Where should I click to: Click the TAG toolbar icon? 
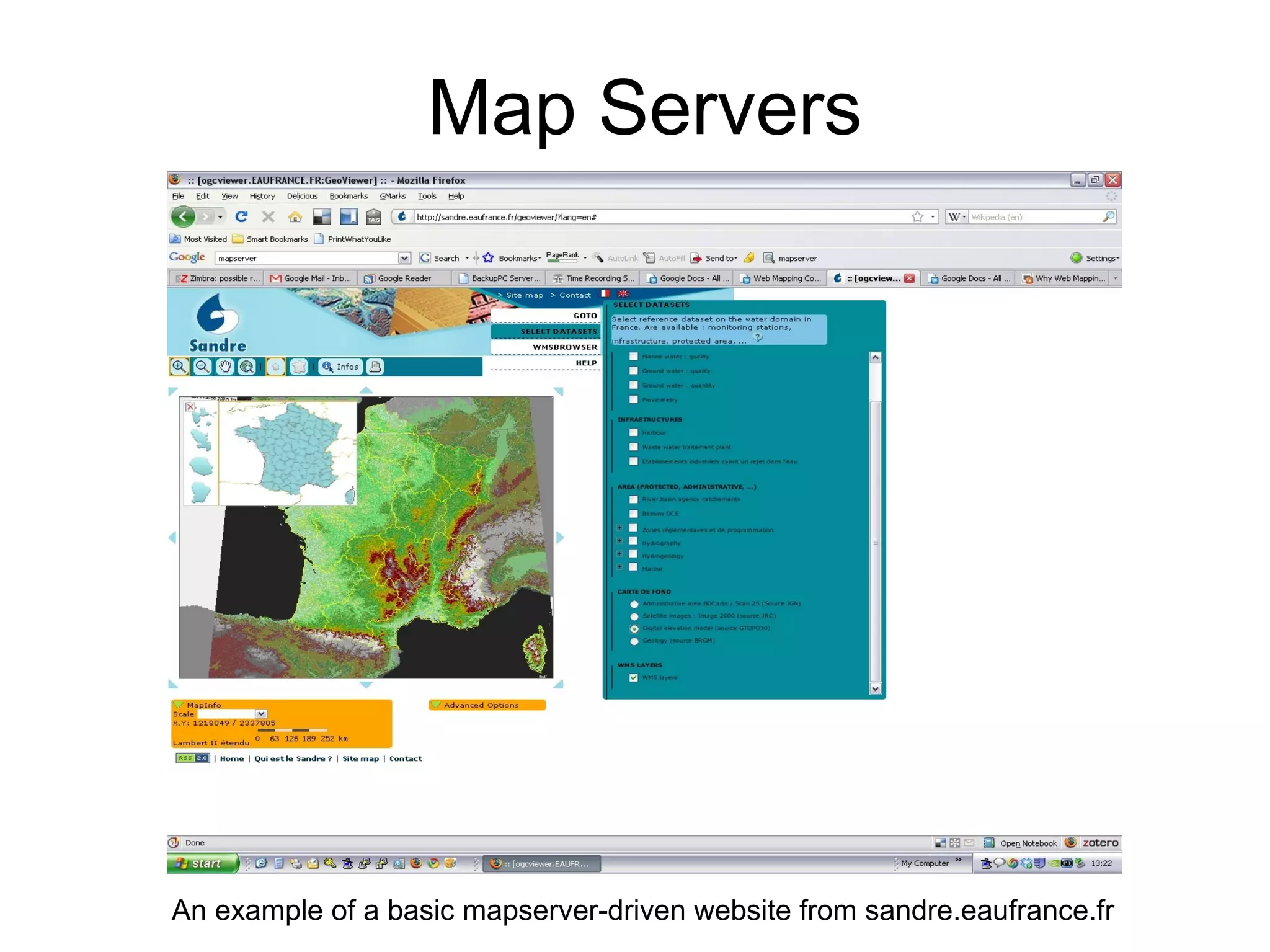[373, 216]
